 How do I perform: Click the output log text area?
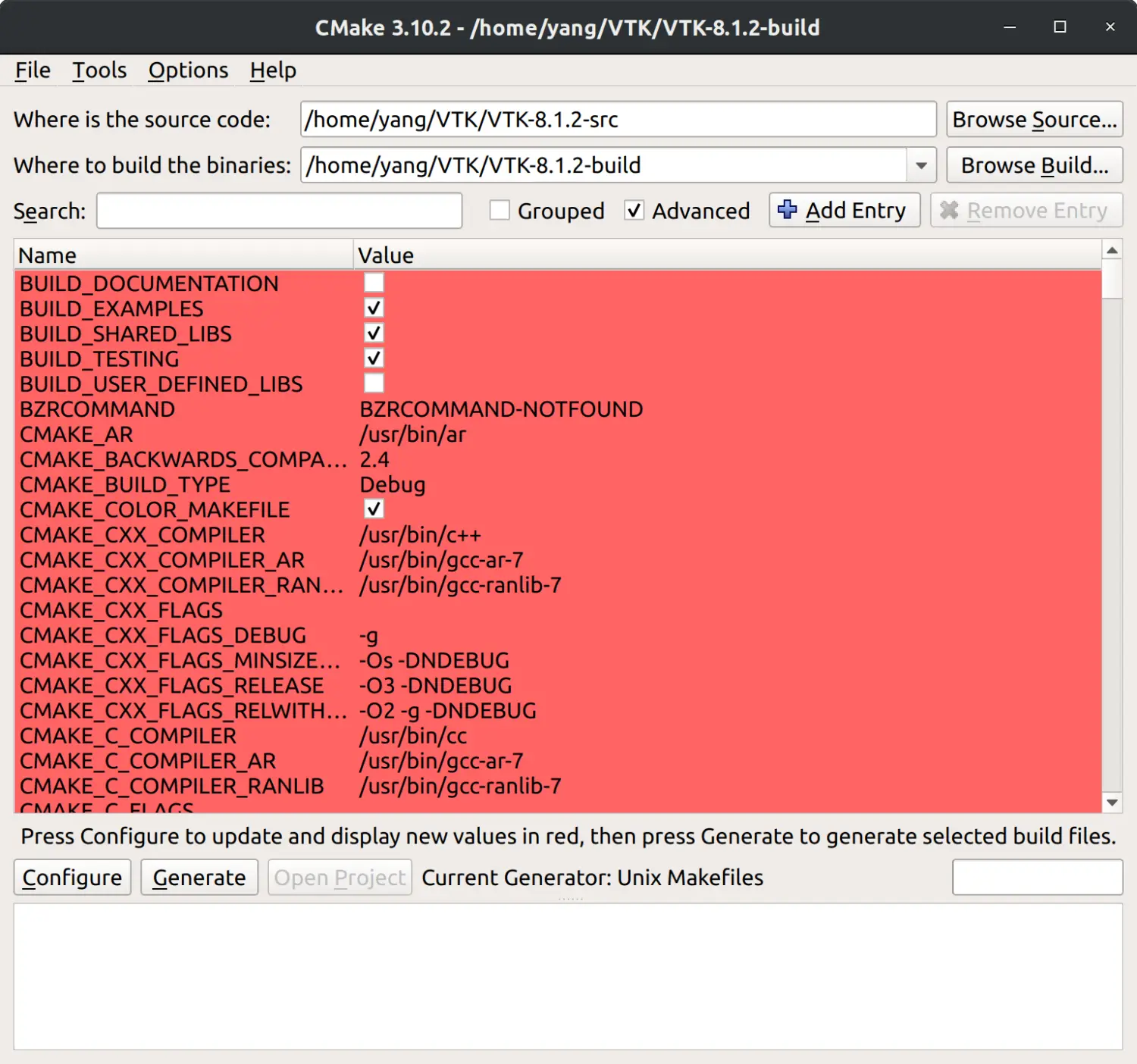[x=568, y=976]
